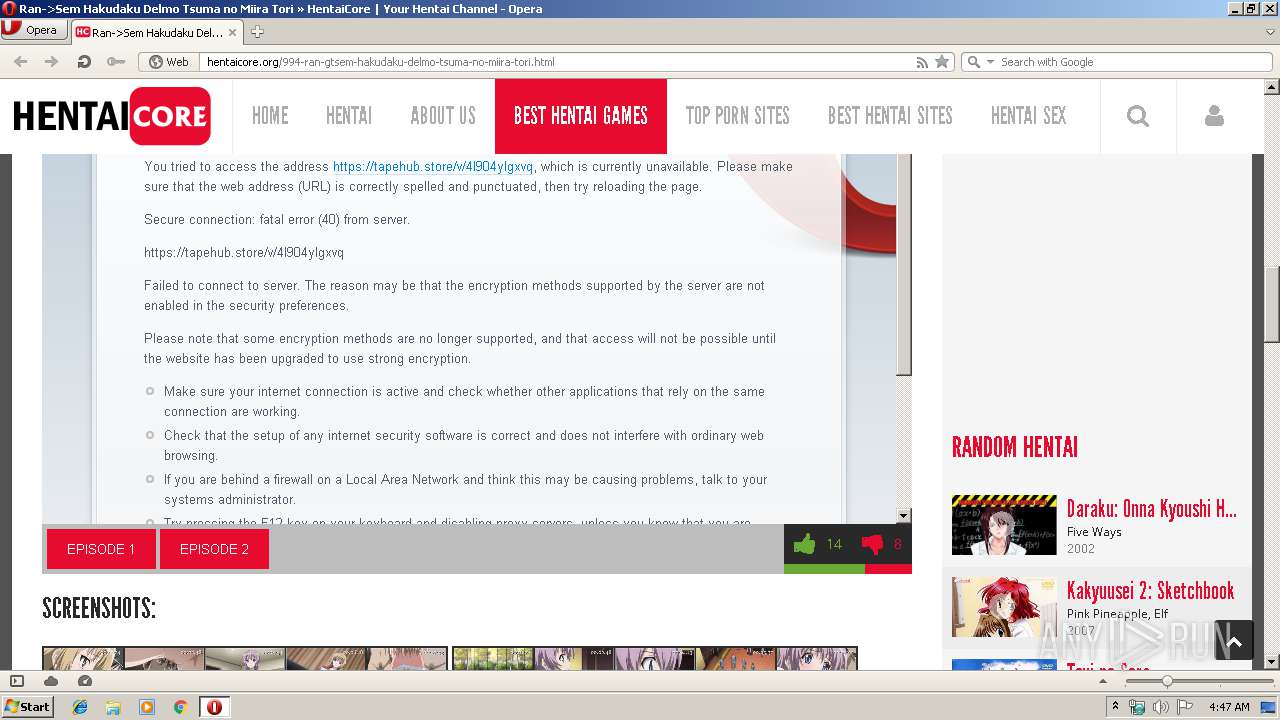Close the HentaiCore browser tab
The height and width of the screenshot is (720, 1280).
(x=232, y=32)
